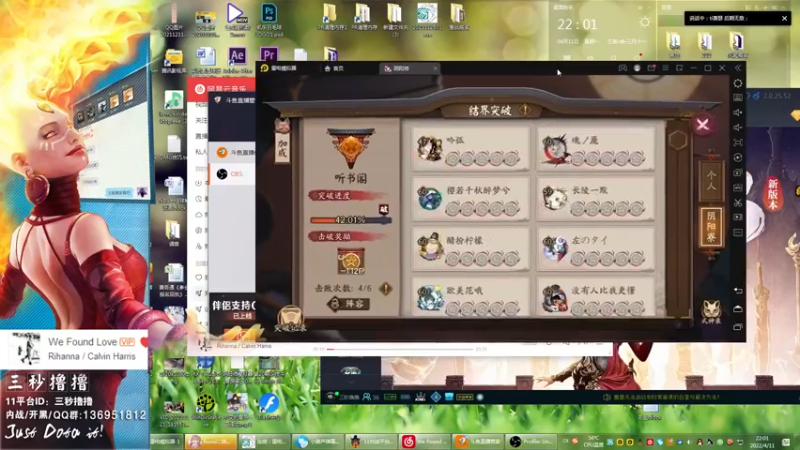Open Adobe After Effects desktop shortcut
800x450 pixels.
237,60
